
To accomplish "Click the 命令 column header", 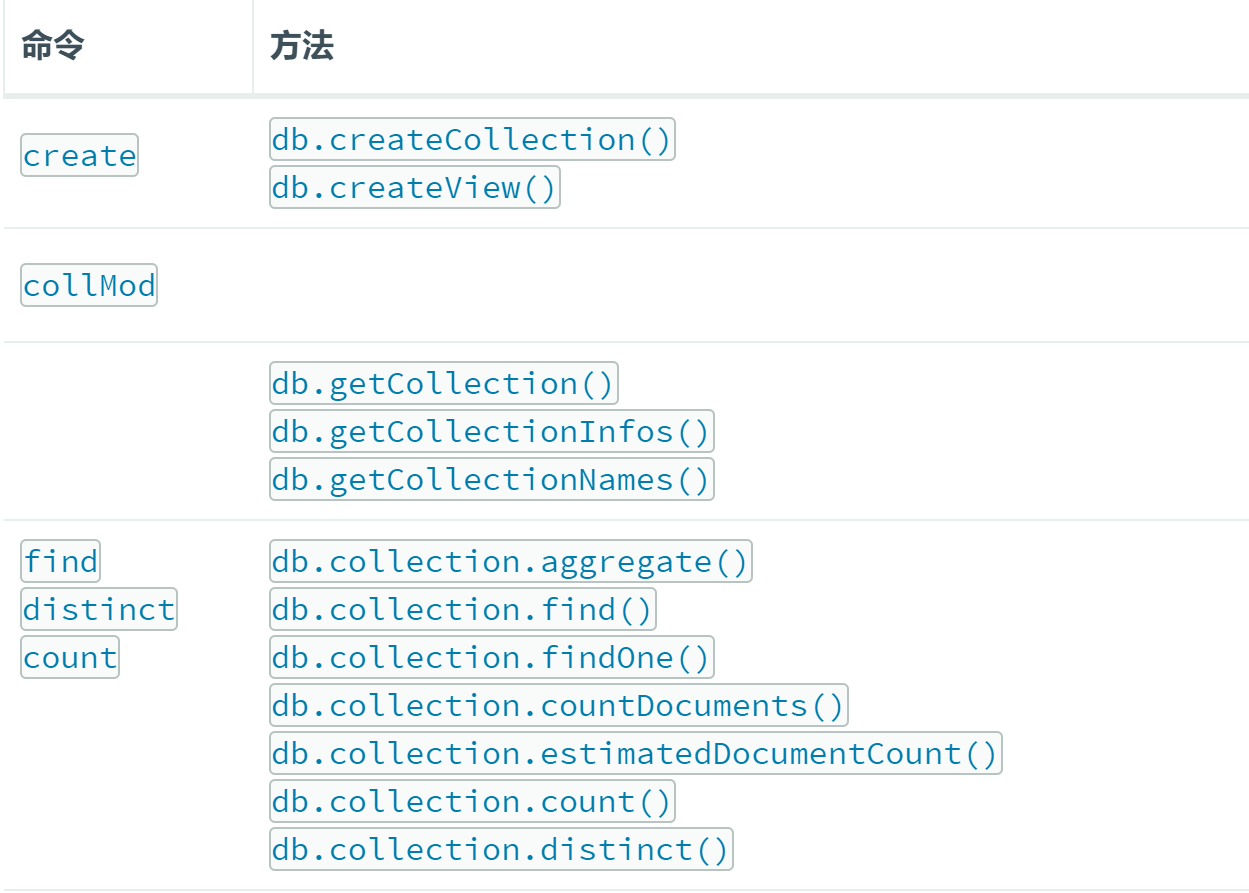I will point(53,46).
